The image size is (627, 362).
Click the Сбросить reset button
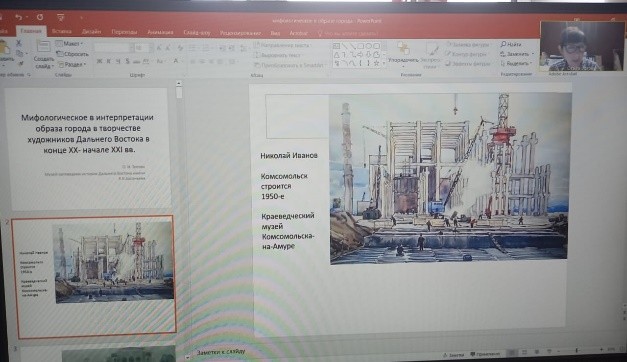(x=72, y=54)
